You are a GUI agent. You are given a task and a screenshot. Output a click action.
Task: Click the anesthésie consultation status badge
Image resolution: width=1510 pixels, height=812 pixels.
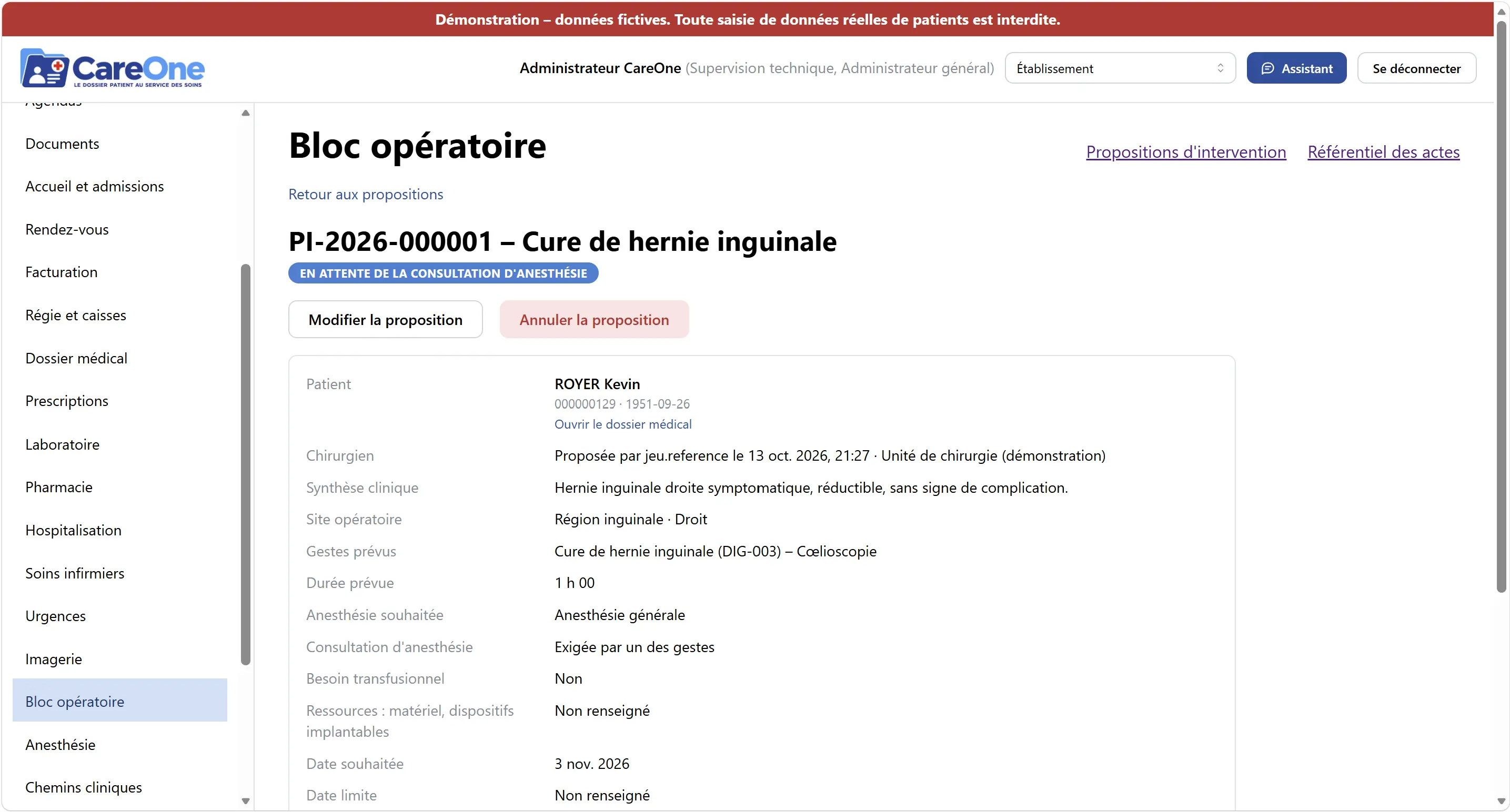tap(443, 273)
